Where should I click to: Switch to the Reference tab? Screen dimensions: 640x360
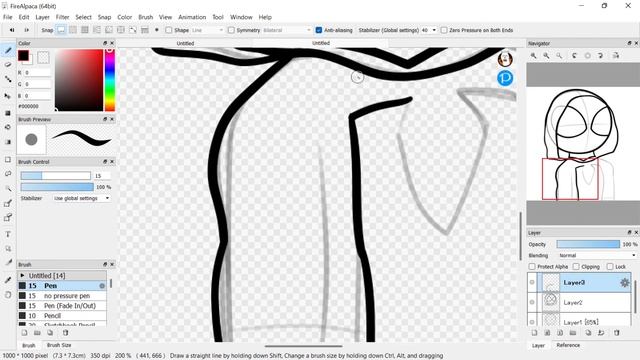pyautogui.click(x=568, y=345)
